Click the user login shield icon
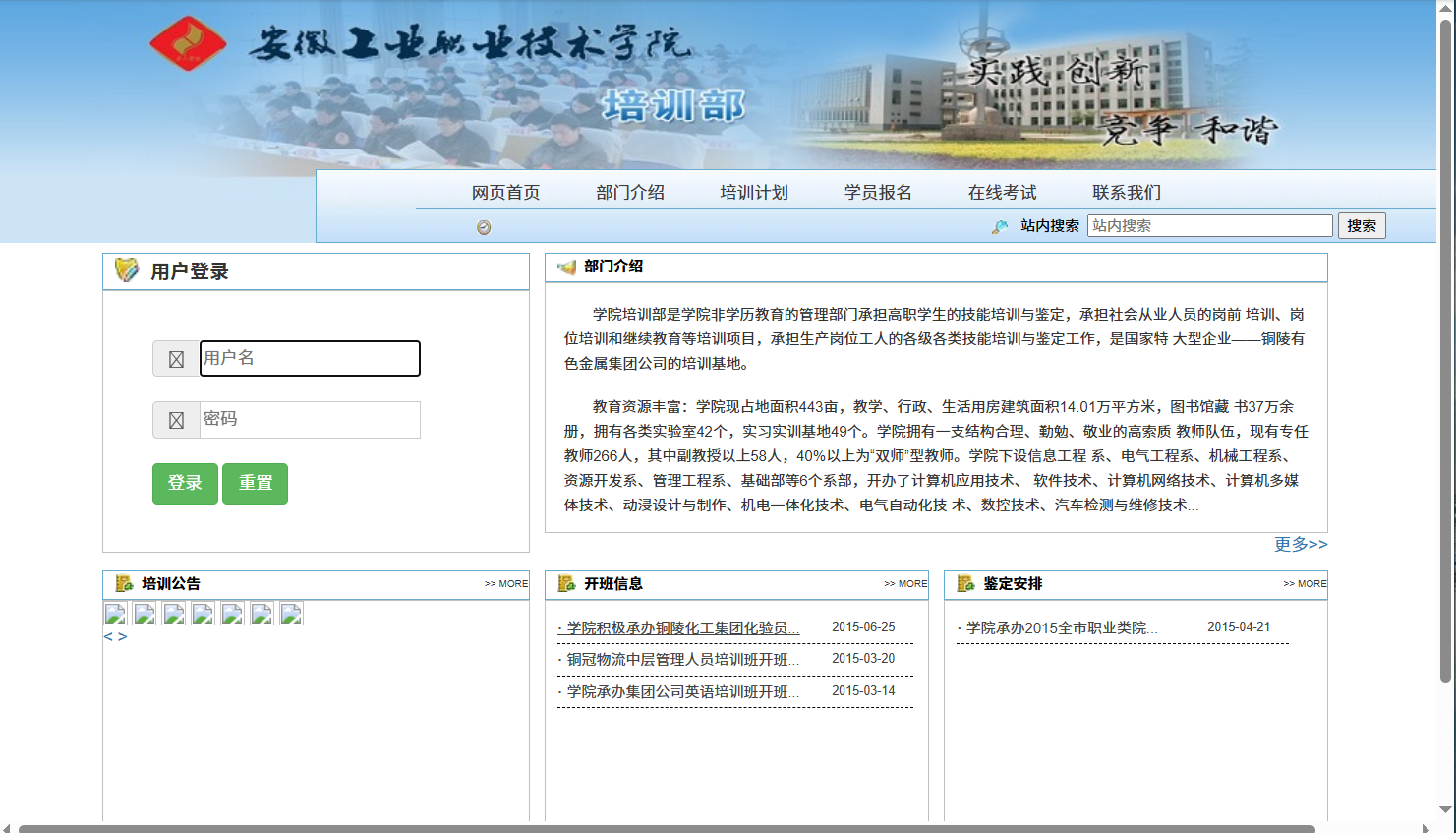This screenshot has height=833, width=1456. coord(127,269)
